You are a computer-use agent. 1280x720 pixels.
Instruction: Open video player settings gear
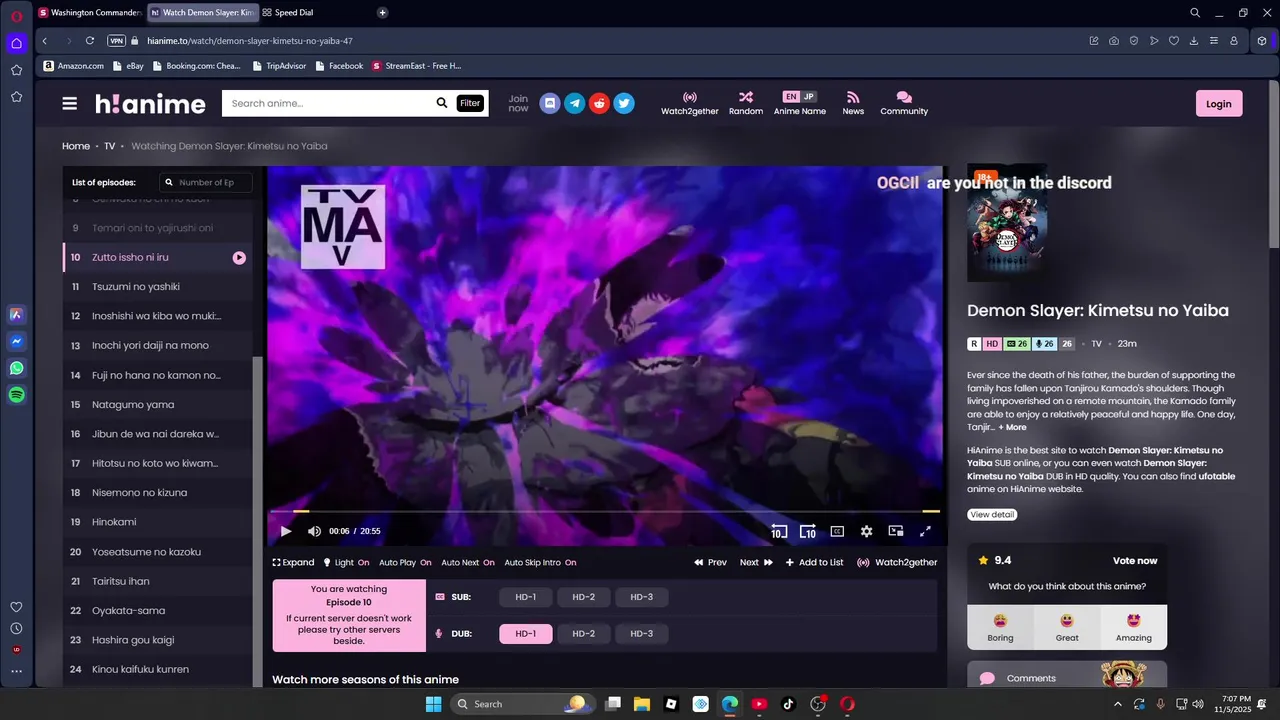point(867,531)
